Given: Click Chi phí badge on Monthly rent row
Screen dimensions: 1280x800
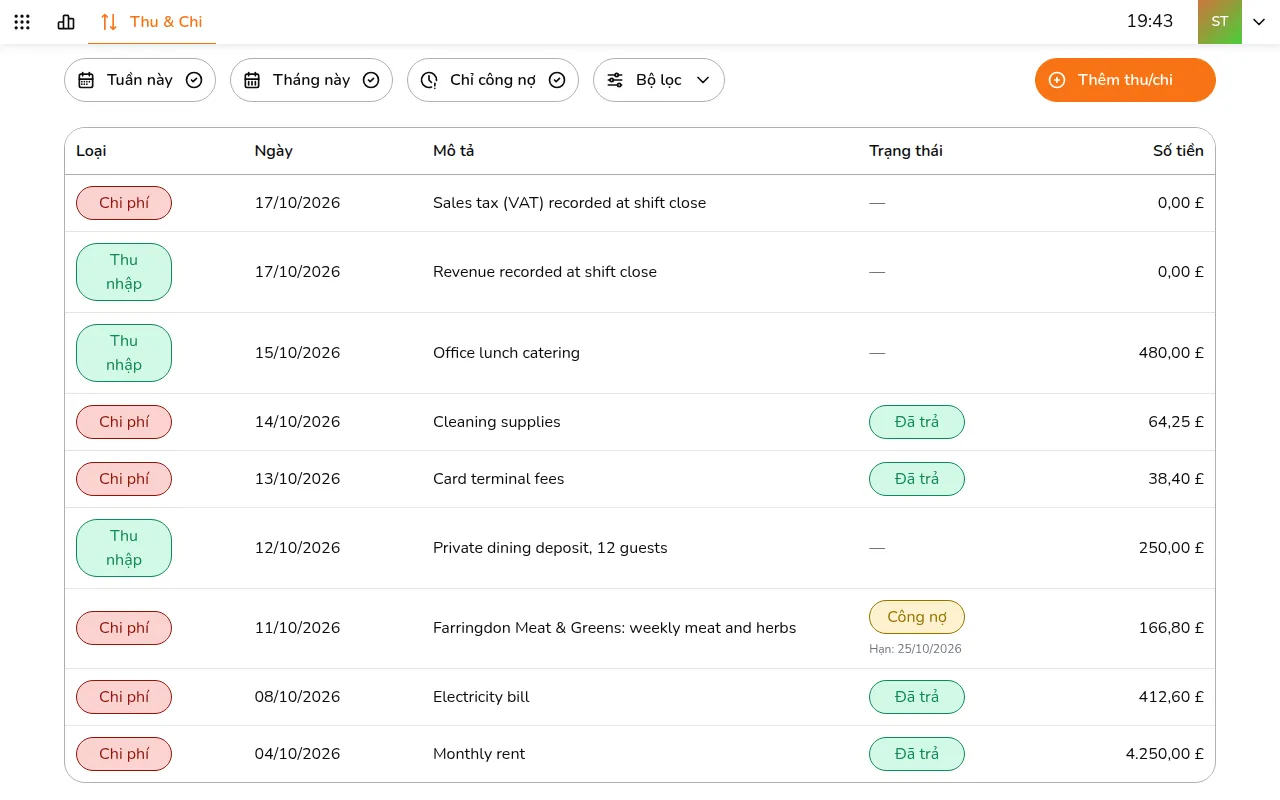Looking at the screenshot, I should tap(124, 754).
